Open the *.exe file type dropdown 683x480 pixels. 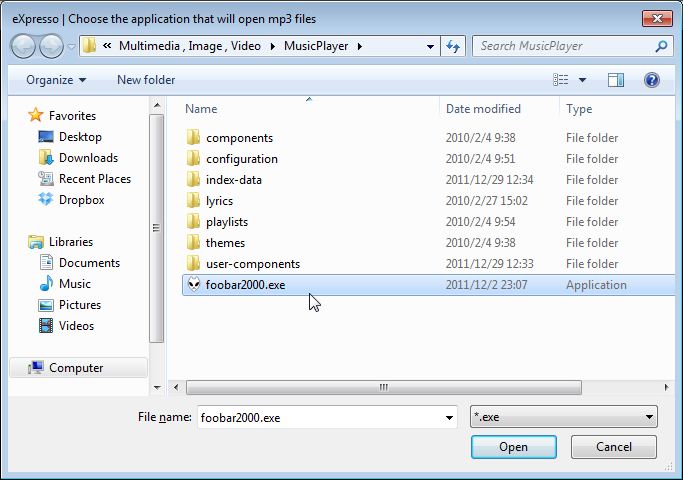(564, 417)
